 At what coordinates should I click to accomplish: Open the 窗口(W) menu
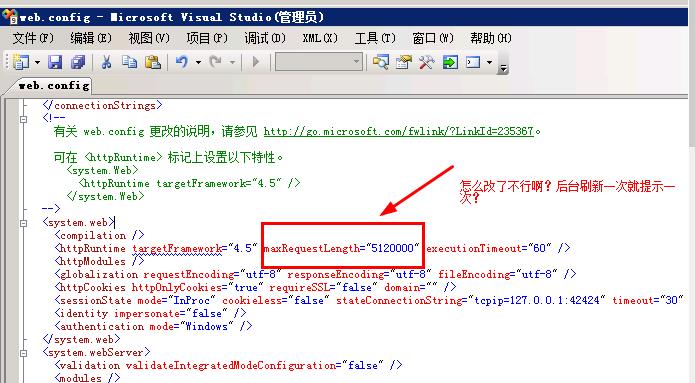(x=433, y=38)
